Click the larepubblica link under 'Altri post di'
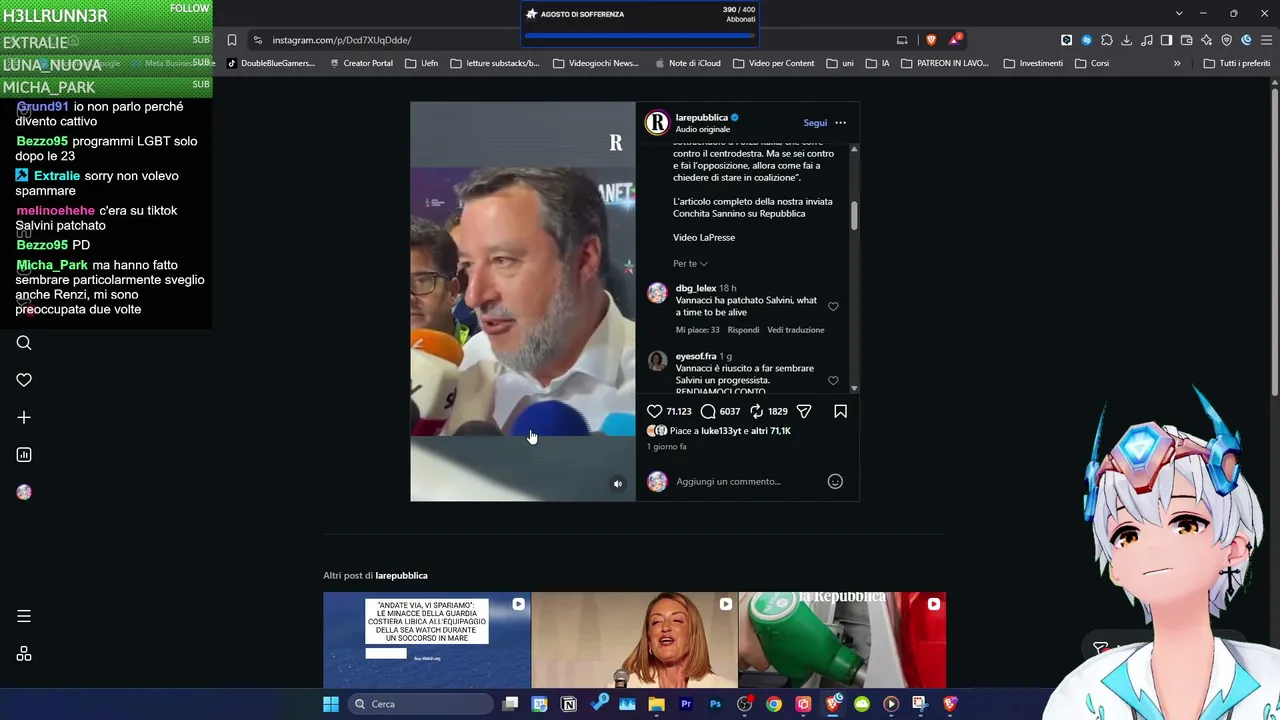The width and height of the screenshot is (1280, 720). click(x=401, y=575)
